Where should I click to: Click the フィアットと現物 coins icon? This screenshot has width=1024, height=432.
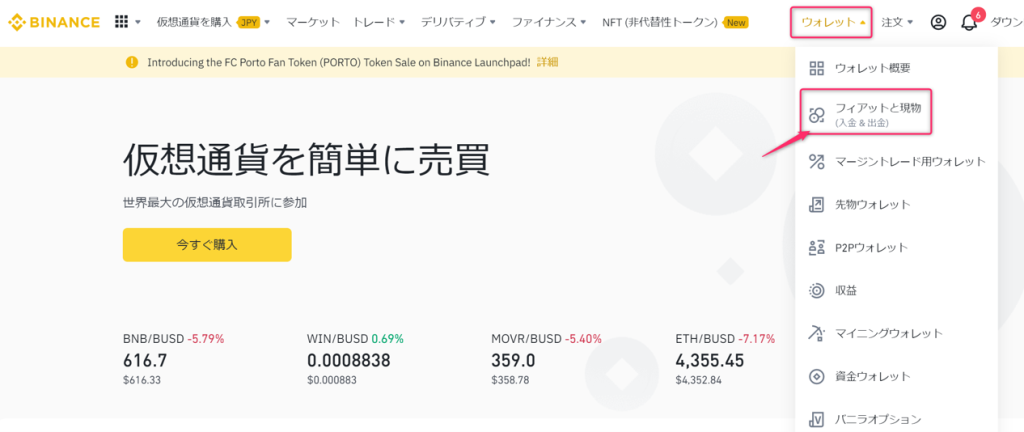pyautogui.click(x=816, y=115)
